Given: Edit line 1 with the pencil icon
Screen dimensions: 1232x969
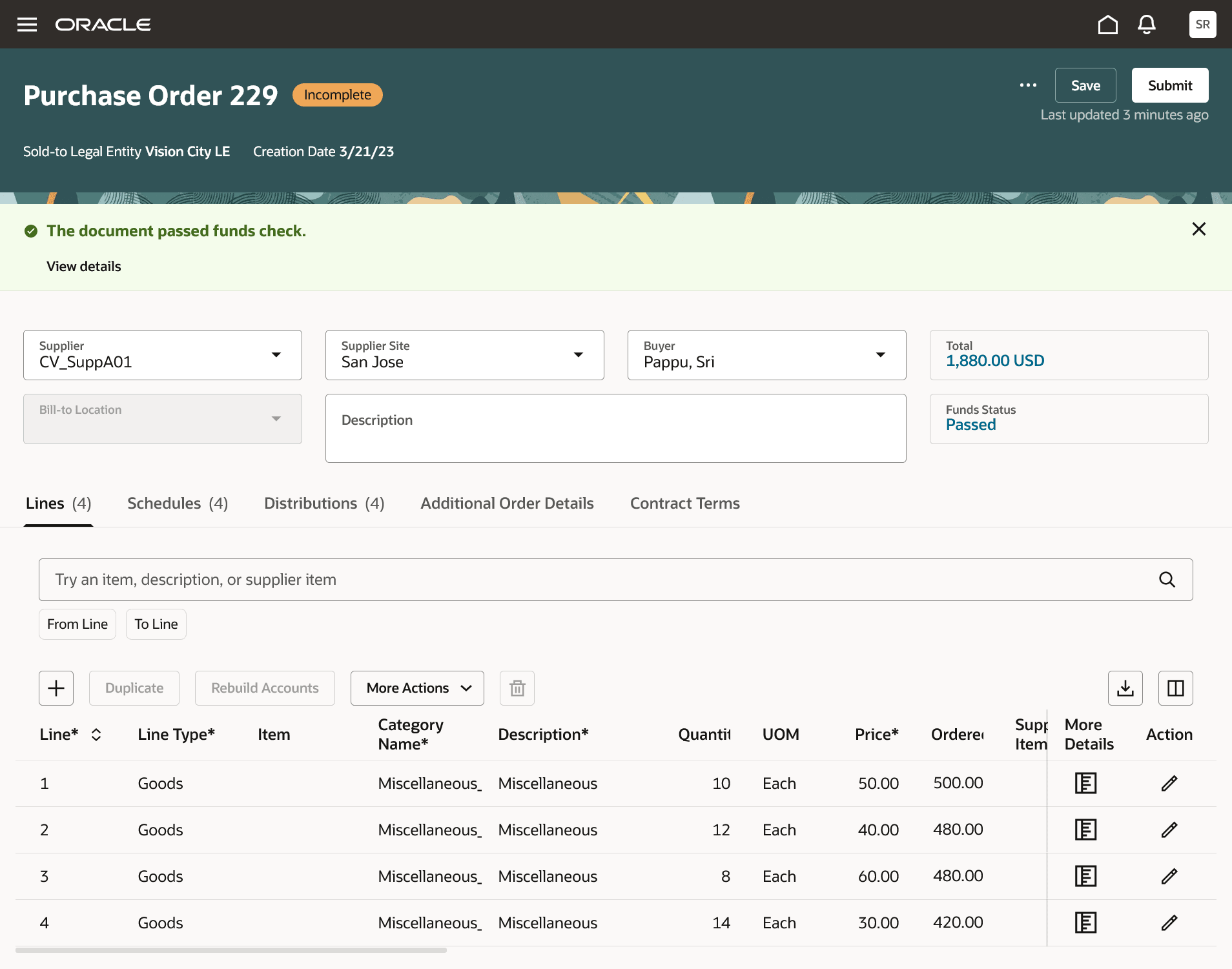Looking at the screenshot, I should tap(1169, 783).
